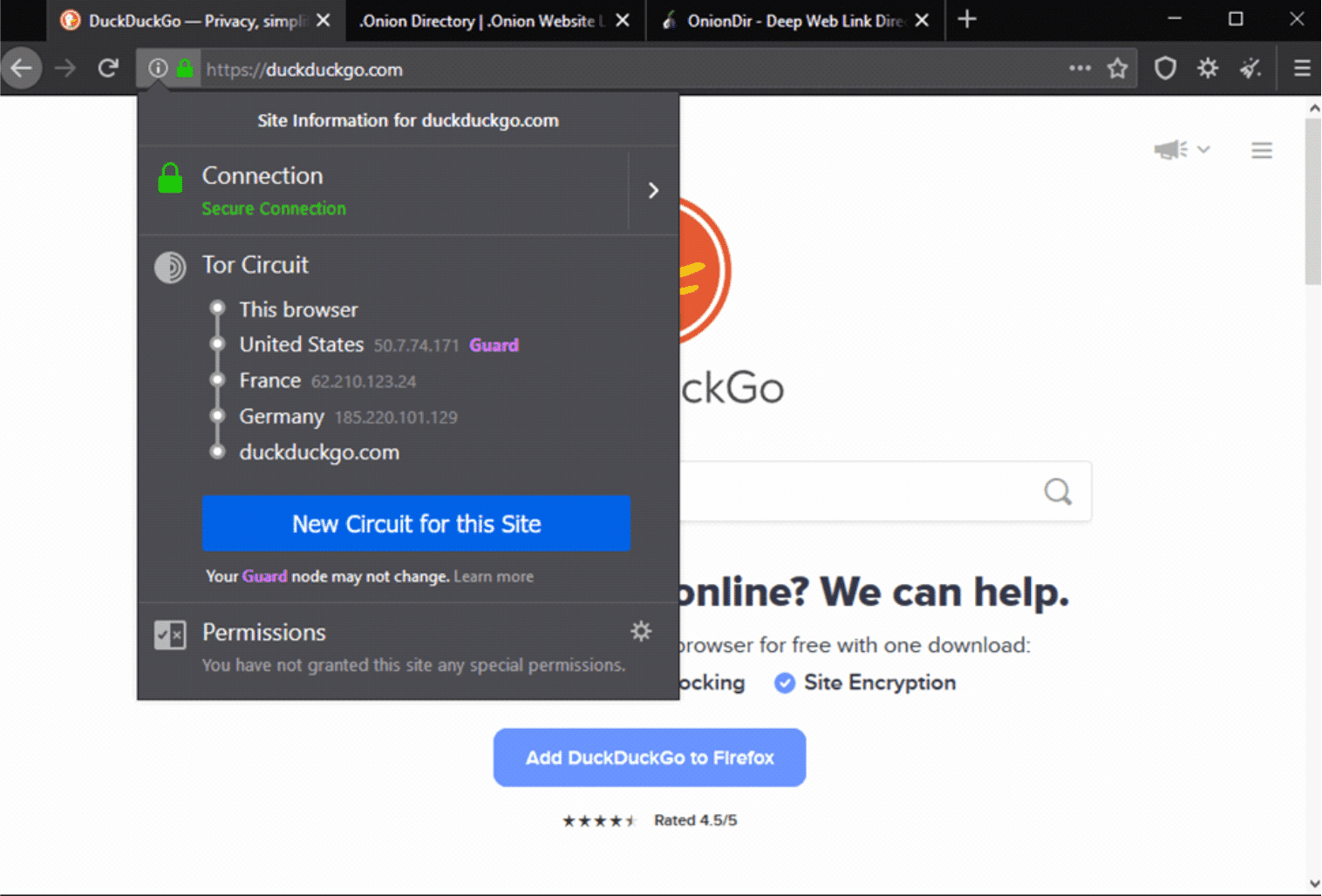The height and width of the screenshot is (896, 1322).
Task: Click the New Identity sparkle broom icon
Action: coord(1251,68)
